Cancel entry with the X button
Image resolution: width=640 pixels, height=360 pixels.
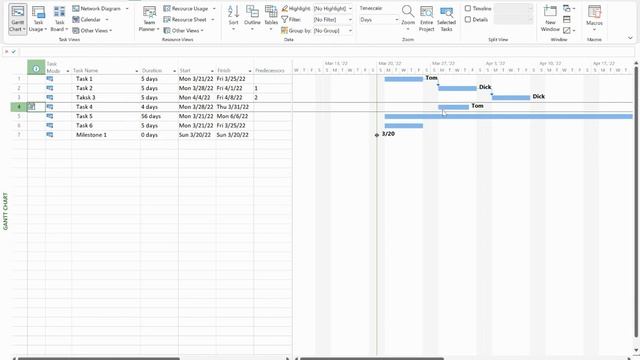point(7,52)
